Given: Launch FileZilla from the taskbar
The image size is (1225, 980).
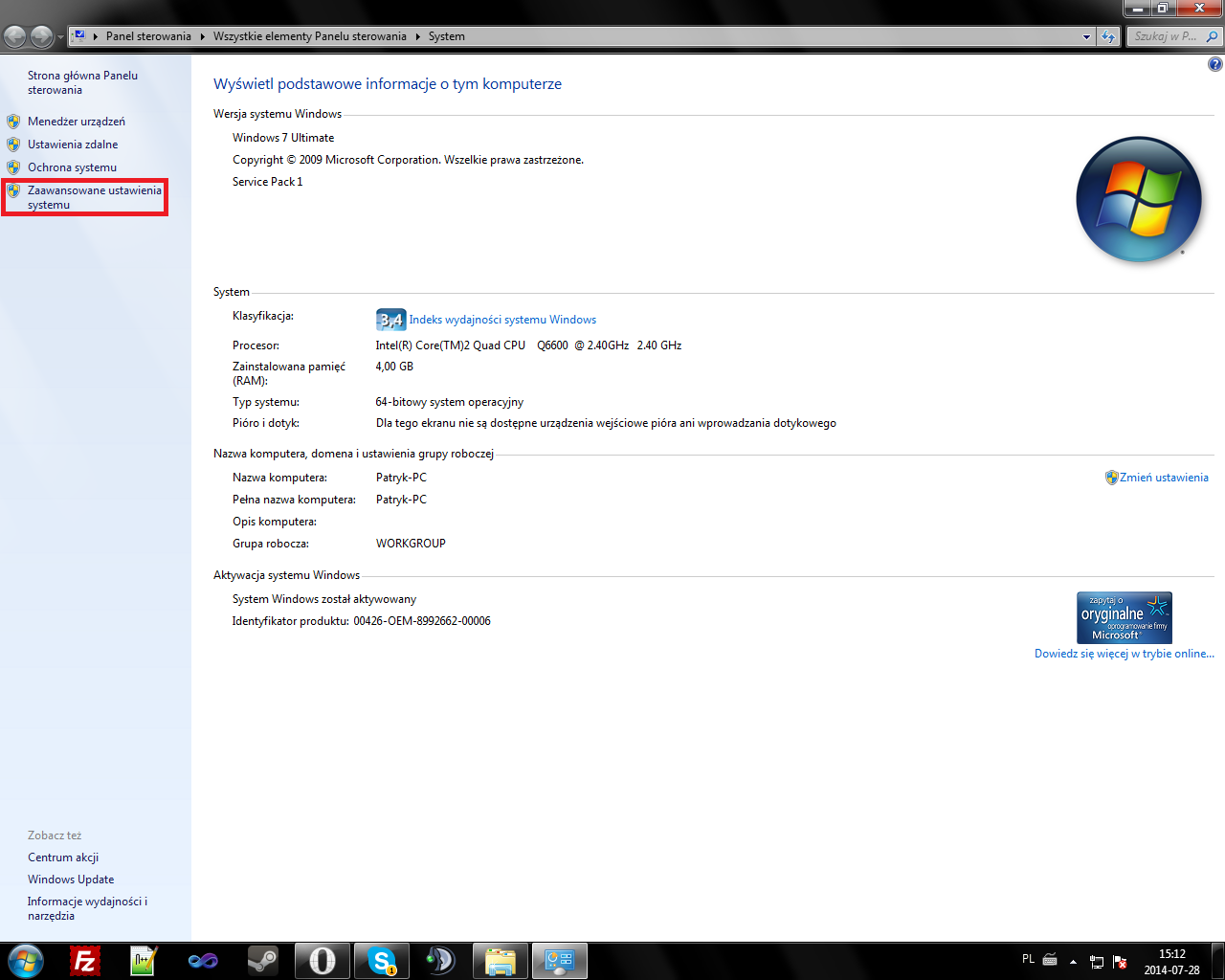Looking at the screenshot, I should (85, 961).
